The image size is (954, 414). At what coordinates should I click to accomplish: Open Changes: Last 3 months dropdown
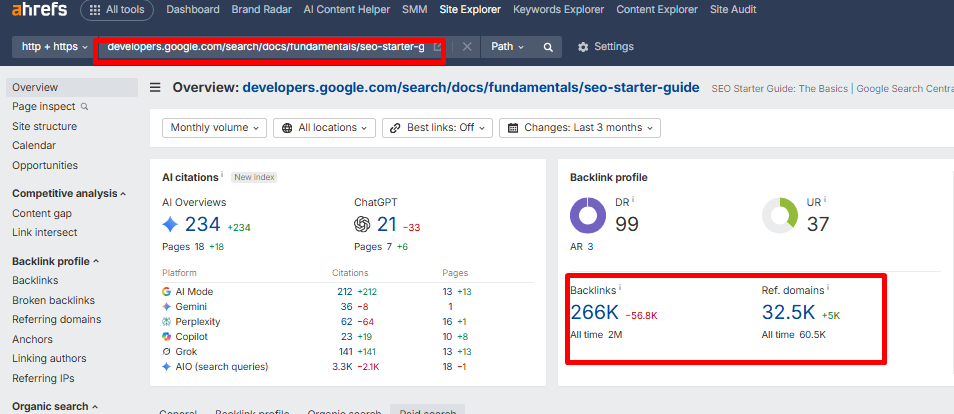coord(580,128)
